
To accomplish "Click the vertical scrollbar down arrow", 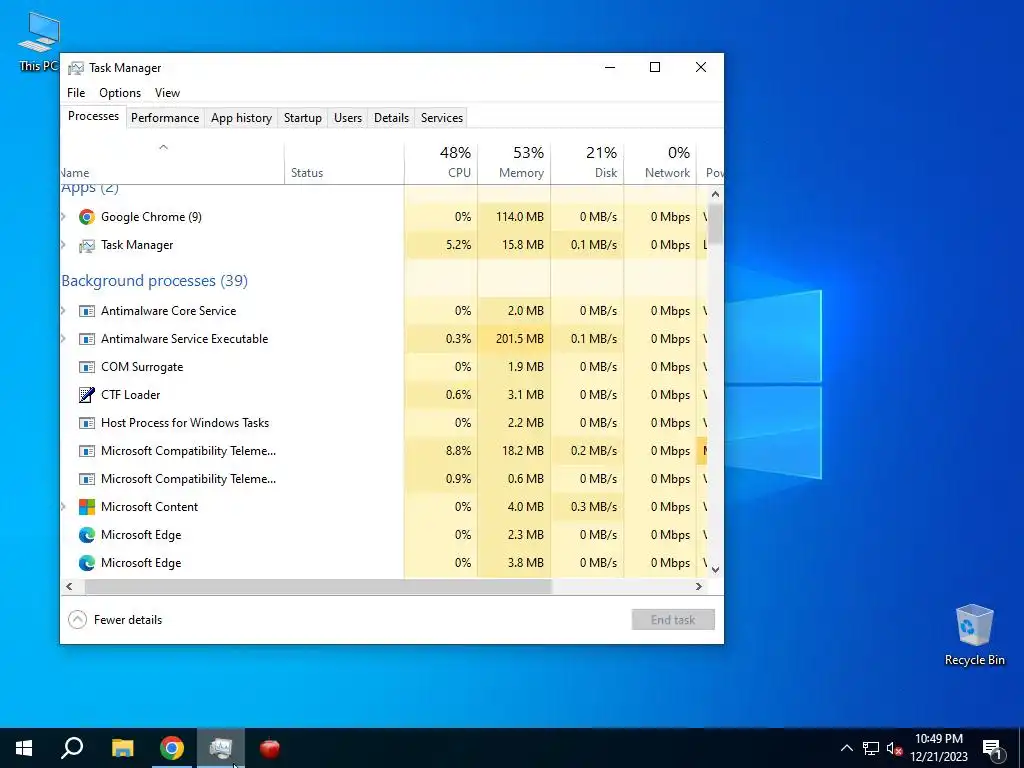I will click(x=715, y=569).
